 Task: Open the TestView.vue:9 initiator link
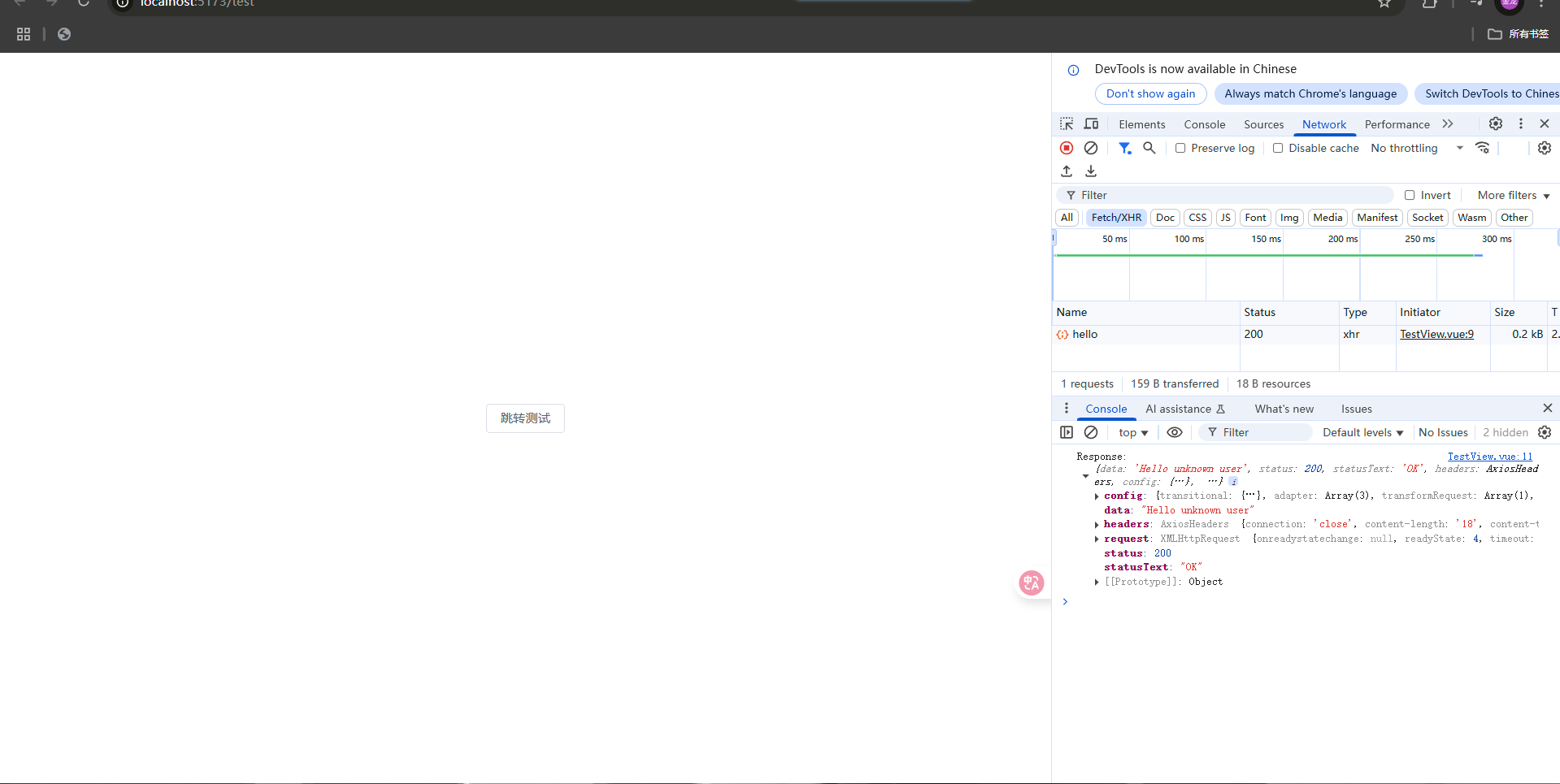pos(1436,335)
